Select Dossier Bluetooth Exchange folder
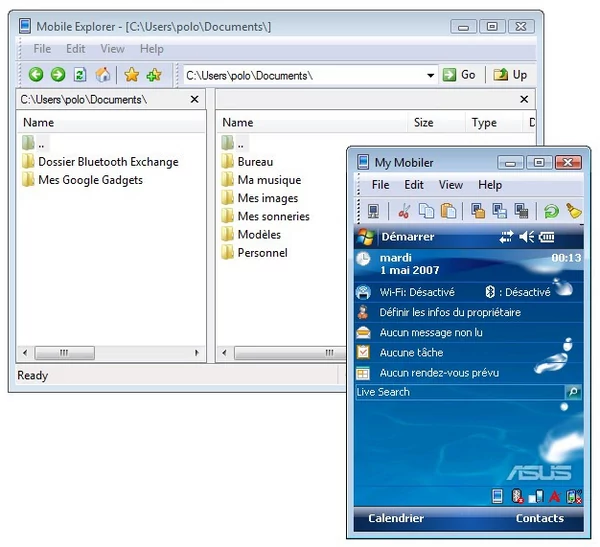Screen dimensions: 600x547 [x=101, y=162]
